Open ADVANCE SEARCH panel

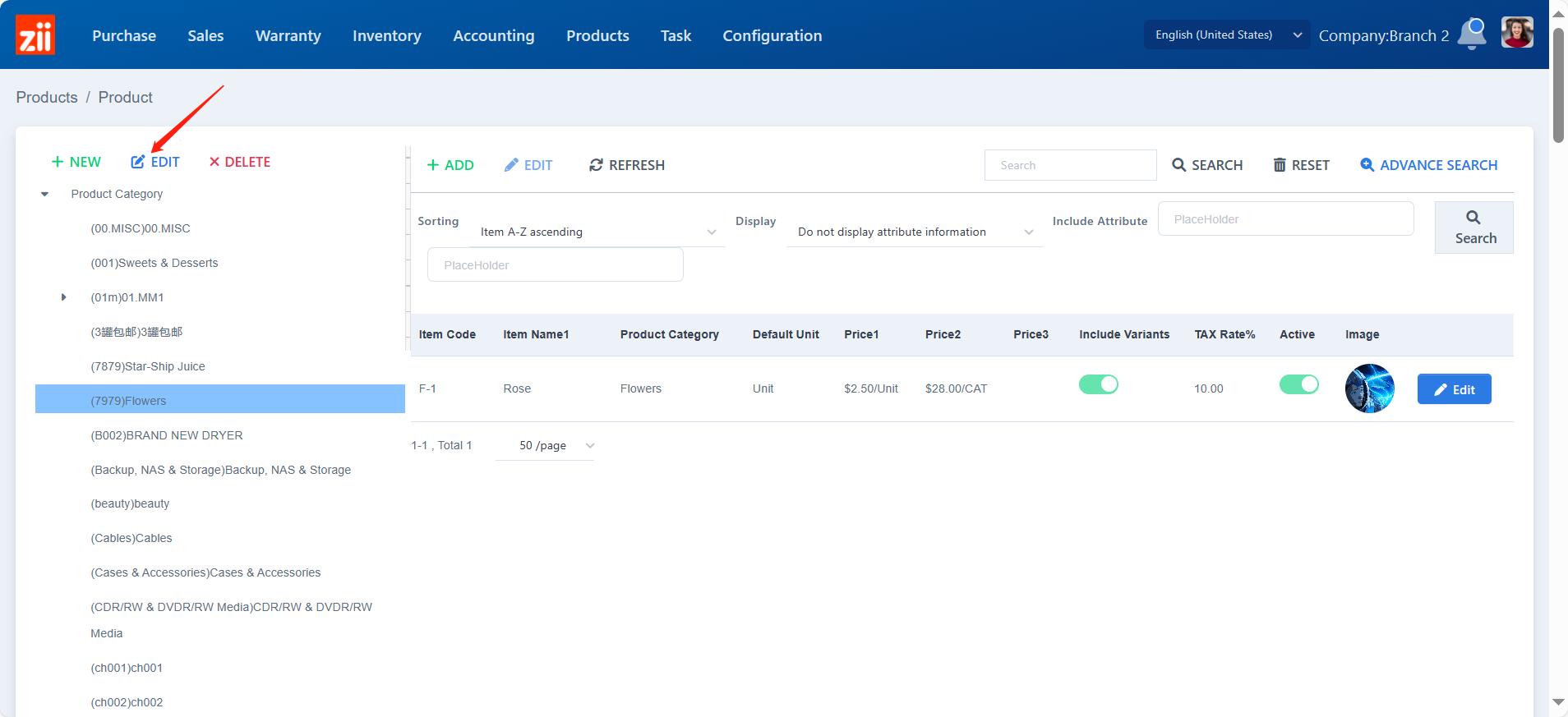[x=1428, y=165]
